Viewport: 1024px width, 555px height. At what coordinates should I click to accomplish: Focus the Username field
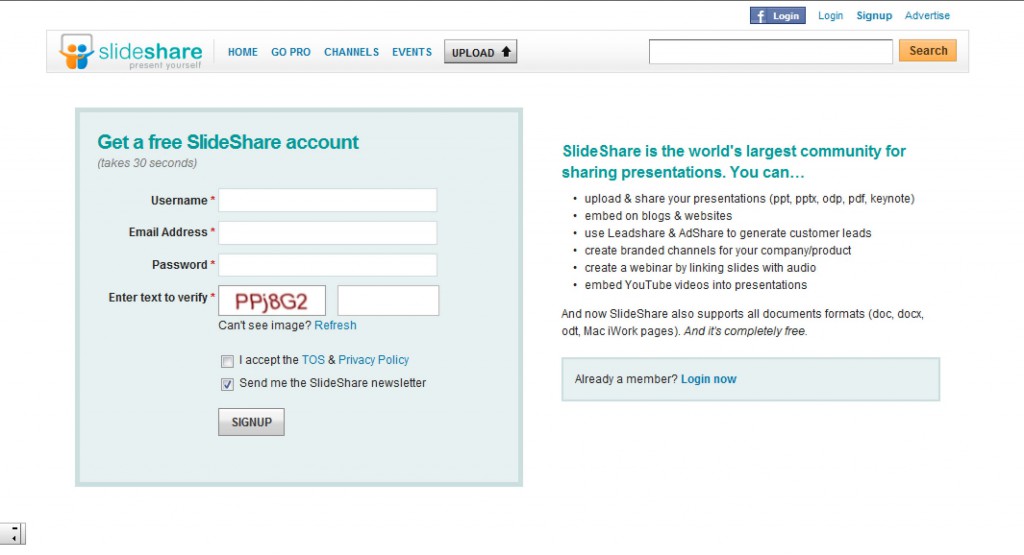click(x=328, y=200)
